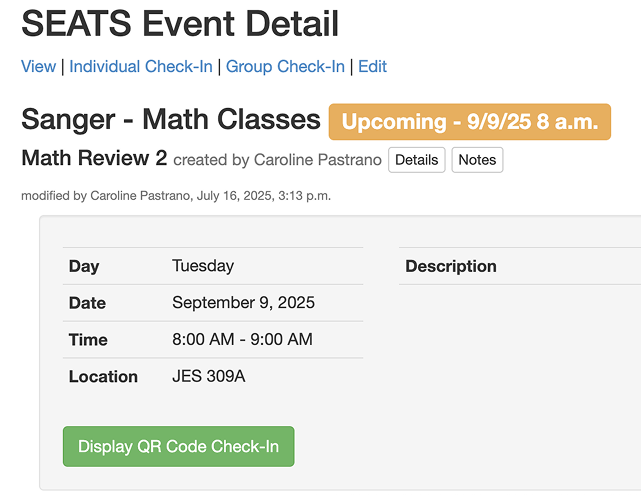
Task: Click the modified July 16 timestamp line
Action: (x=176, y=195)
